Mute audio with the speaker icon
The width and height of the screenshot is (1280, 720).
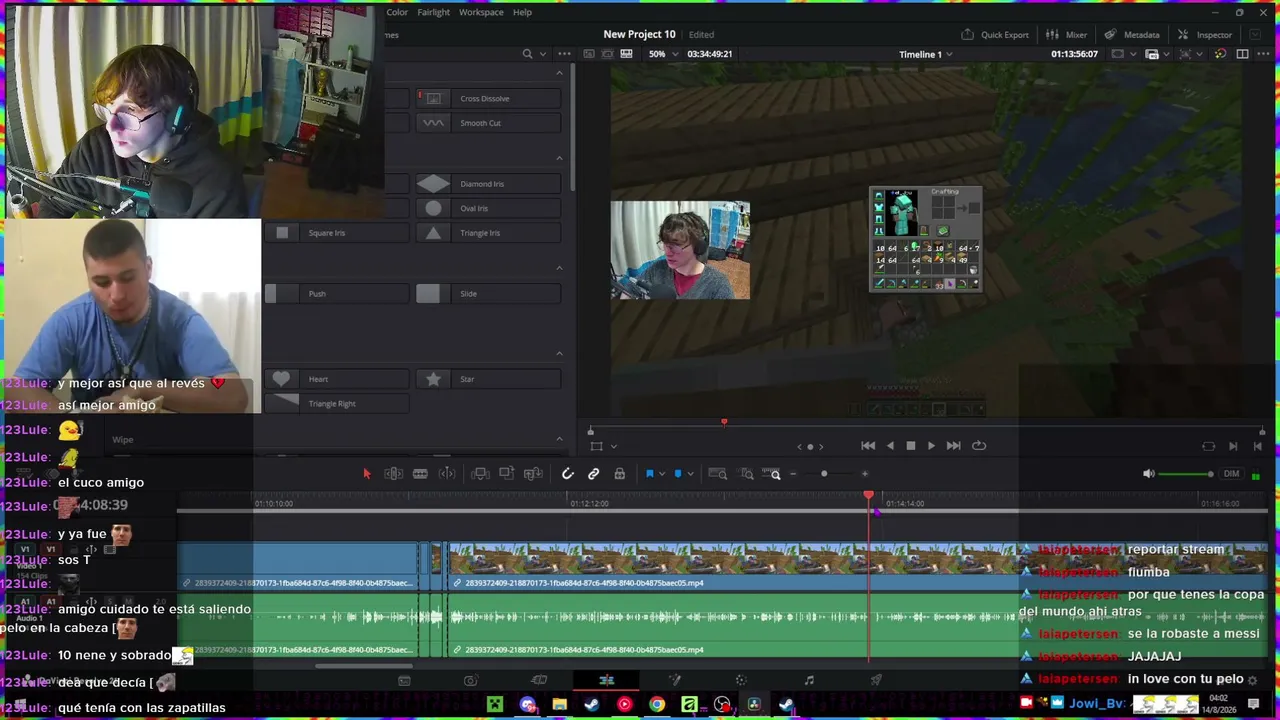(x=1149, y=474)
